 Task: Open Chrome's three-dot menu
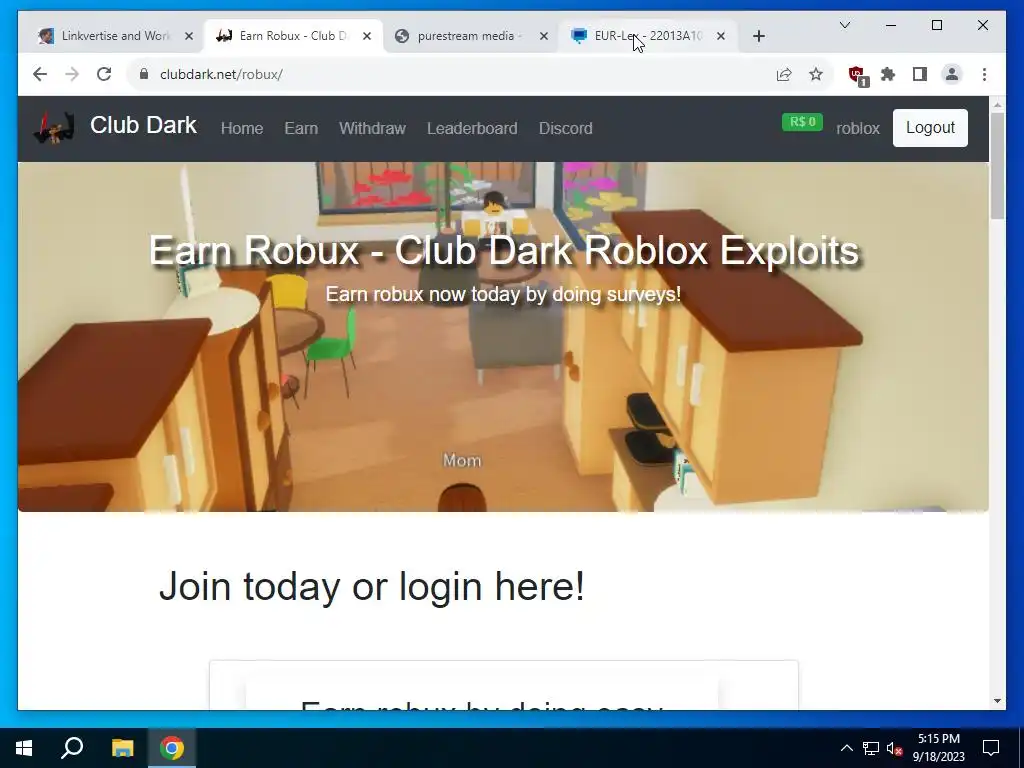tap(984, 74)
